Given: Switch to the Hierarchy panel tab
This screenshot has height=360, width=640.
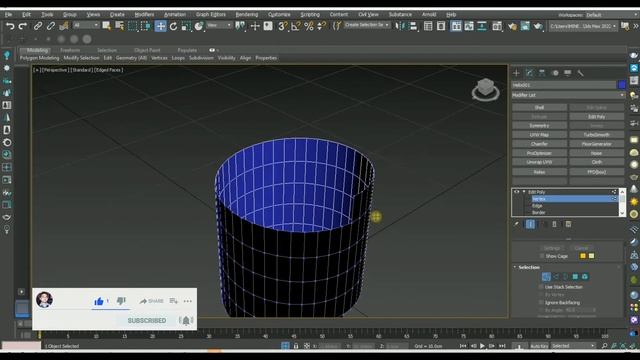Looking at the screenshot, I should pos(542,73).
